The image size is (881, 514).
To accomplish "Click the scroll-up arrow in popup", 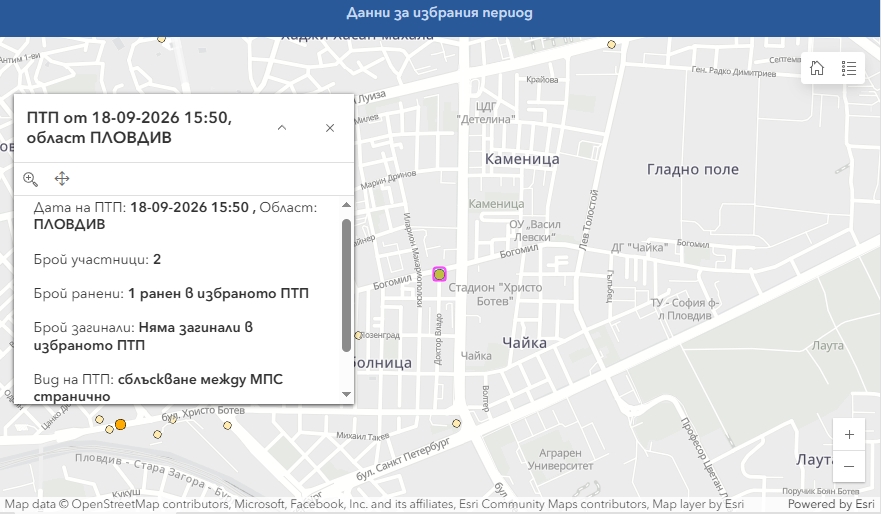I will (x=346, y=205).
